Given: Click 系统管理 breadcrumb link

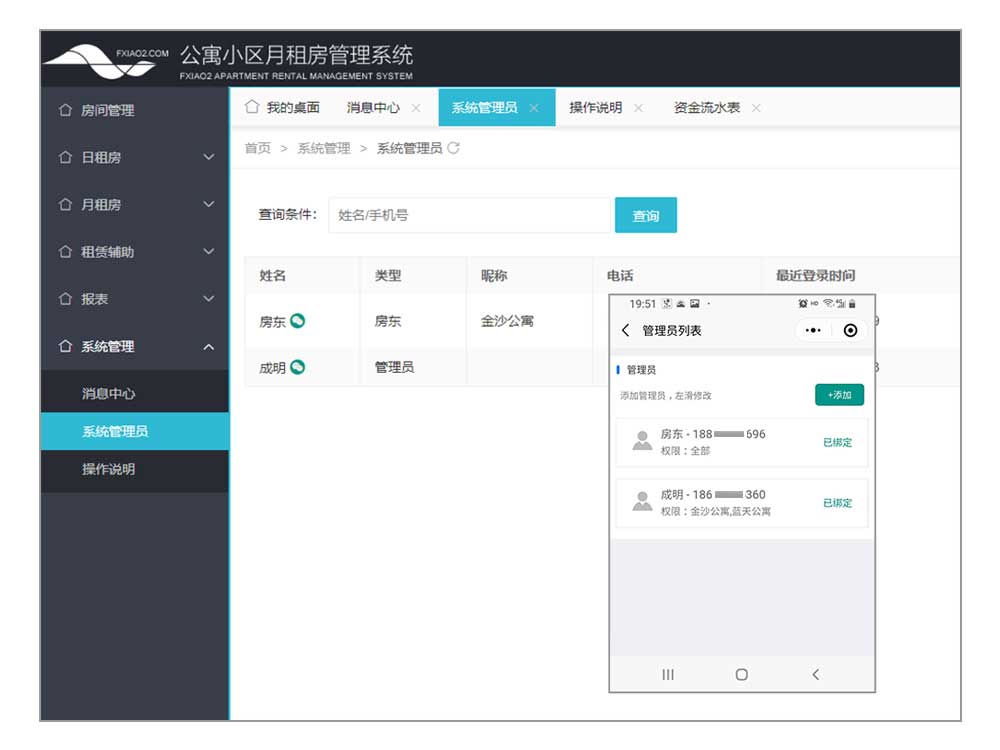Looking at the screenshot, I should click(x=324, y=148).
